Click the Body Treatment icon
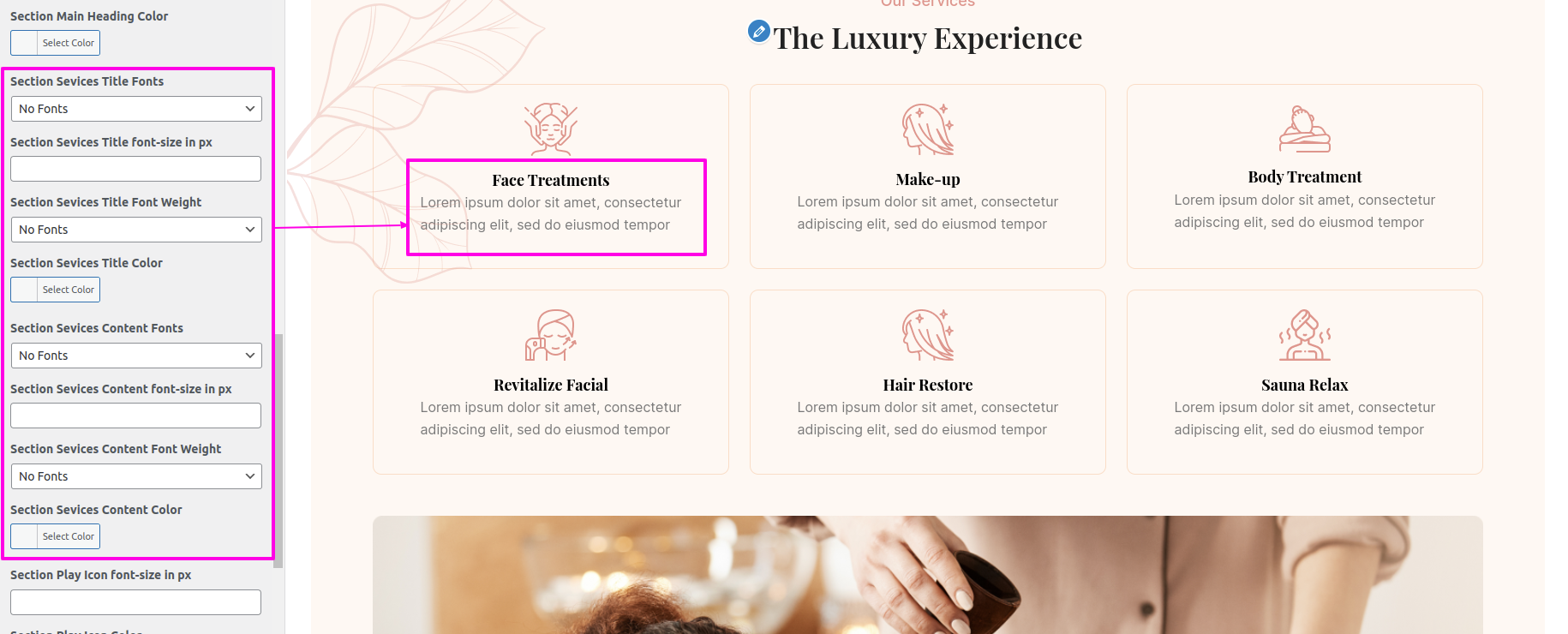This screenshot has height=634, width=1568. pyautogui.click(x=1305, y=129)
